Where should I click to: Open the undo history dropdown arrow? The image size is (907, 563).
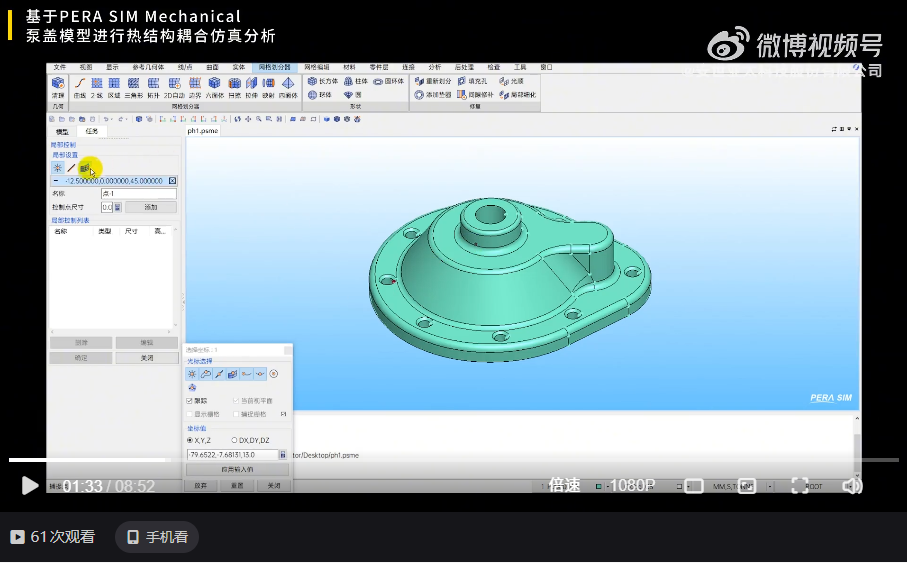click(112, 119)
